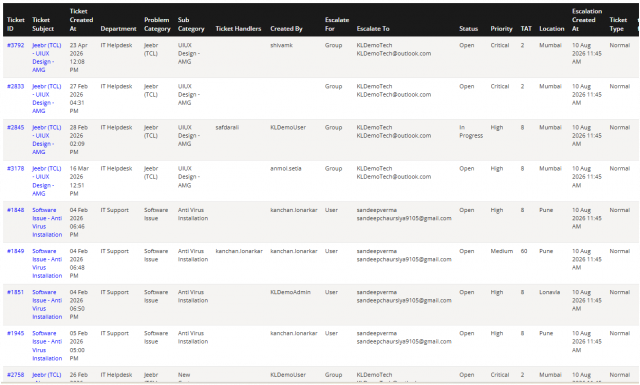
Task: Open ticket #3178 link
Action: tap(16, 169)
